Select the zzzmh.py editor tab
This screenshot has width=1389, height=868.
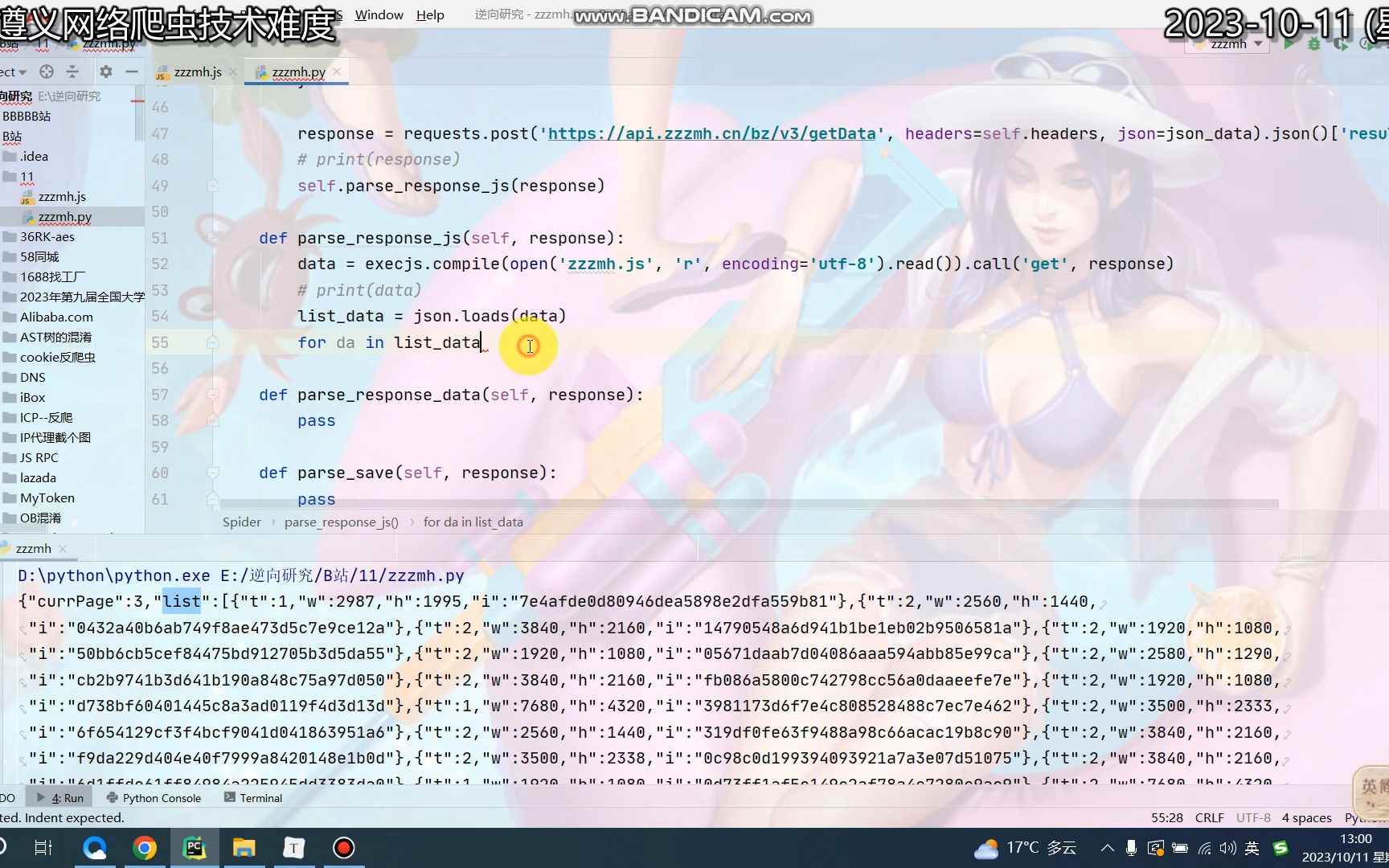(x=298, y=72)
